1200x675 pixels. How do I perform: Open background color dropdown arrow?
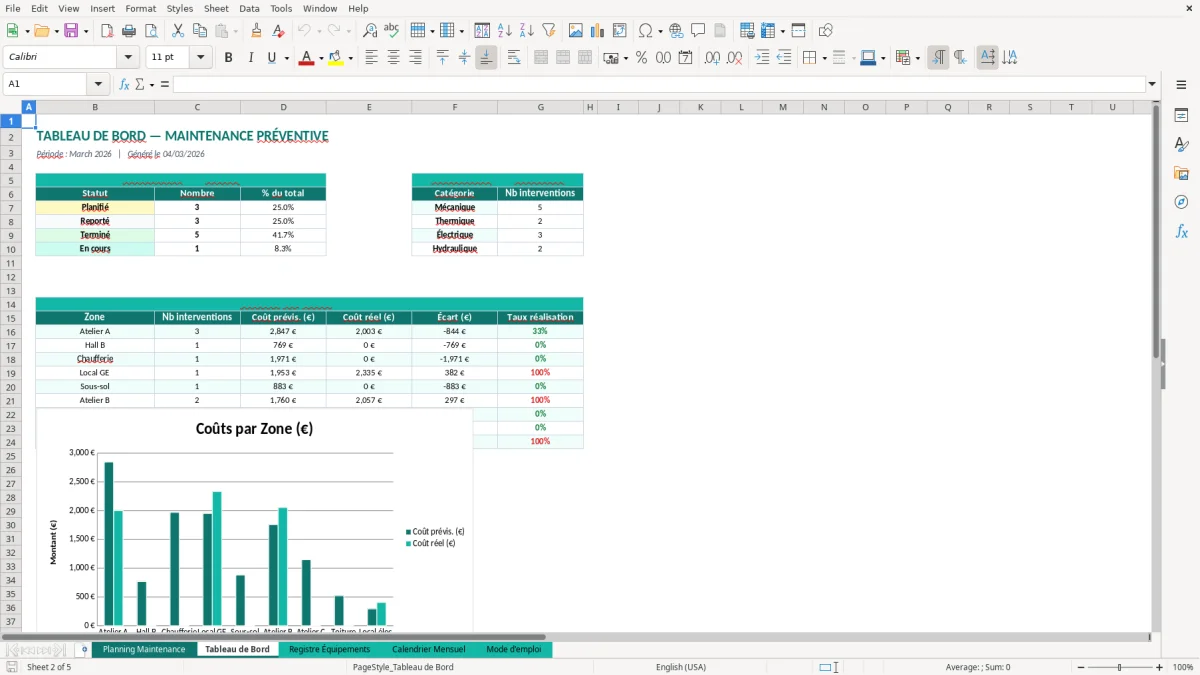(350, 58)
